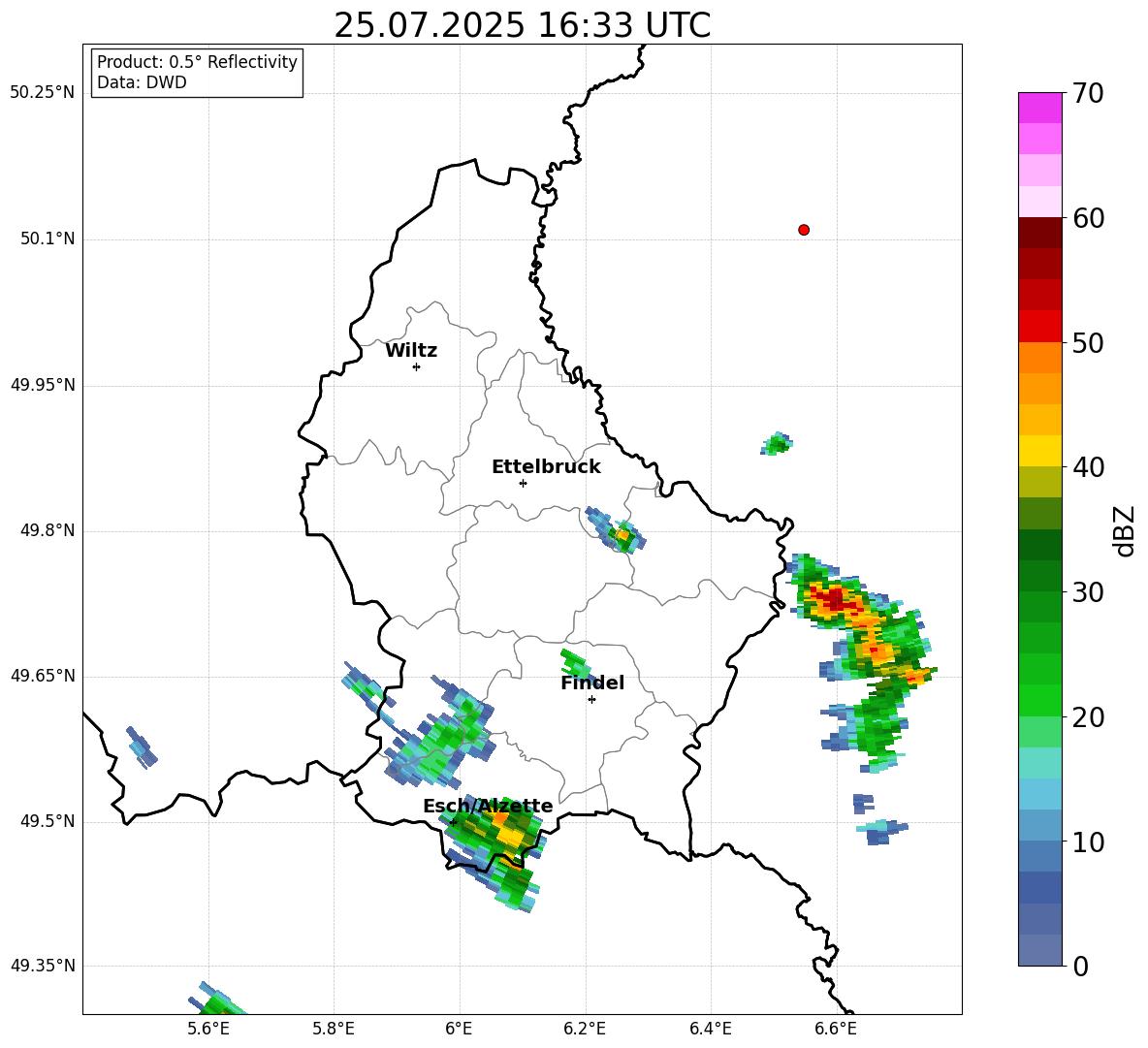Click the Findel station cross marker

click(x=591, y=700)
